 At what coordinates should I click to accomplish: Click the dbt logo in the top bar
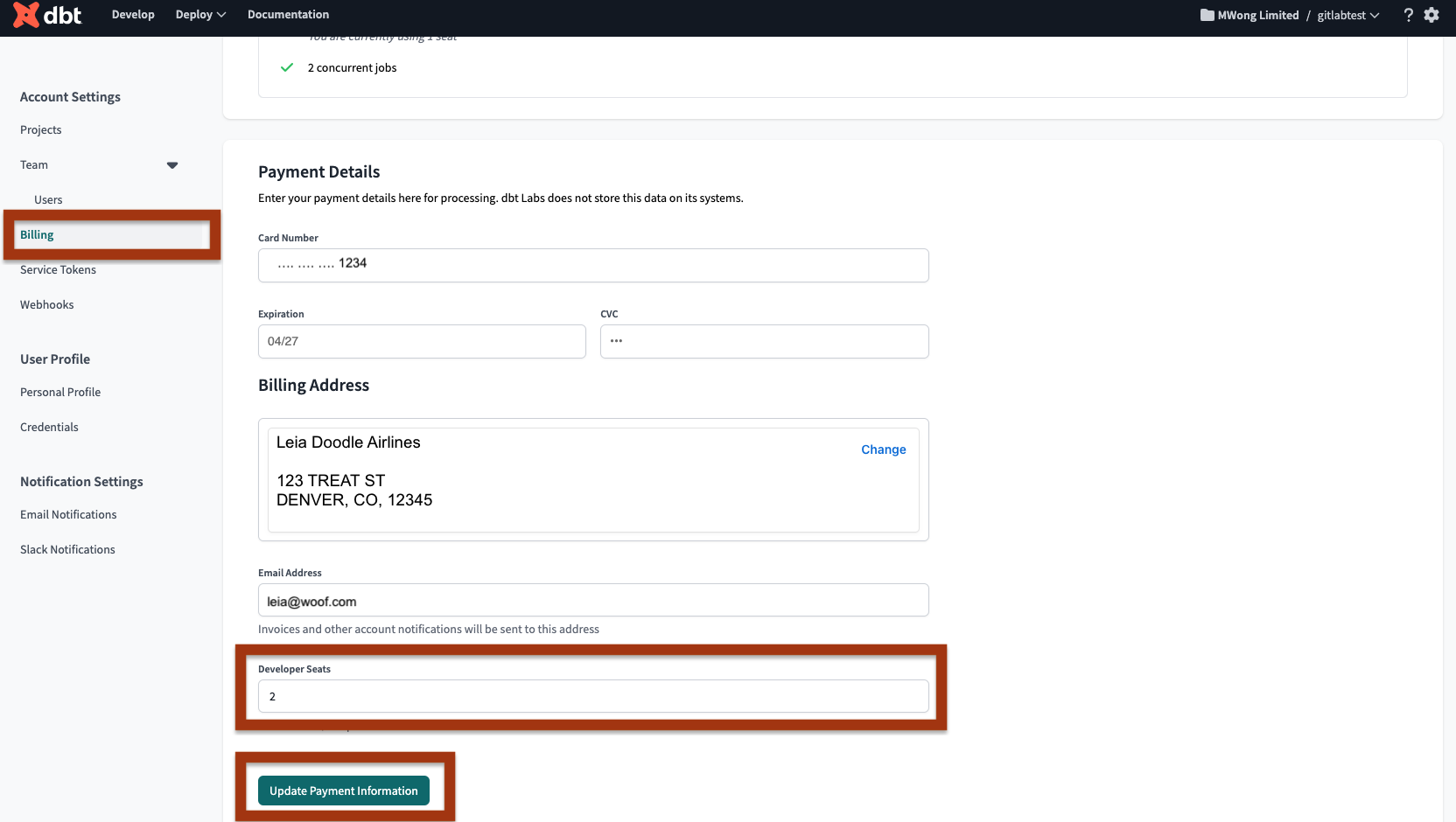point(47,15)
